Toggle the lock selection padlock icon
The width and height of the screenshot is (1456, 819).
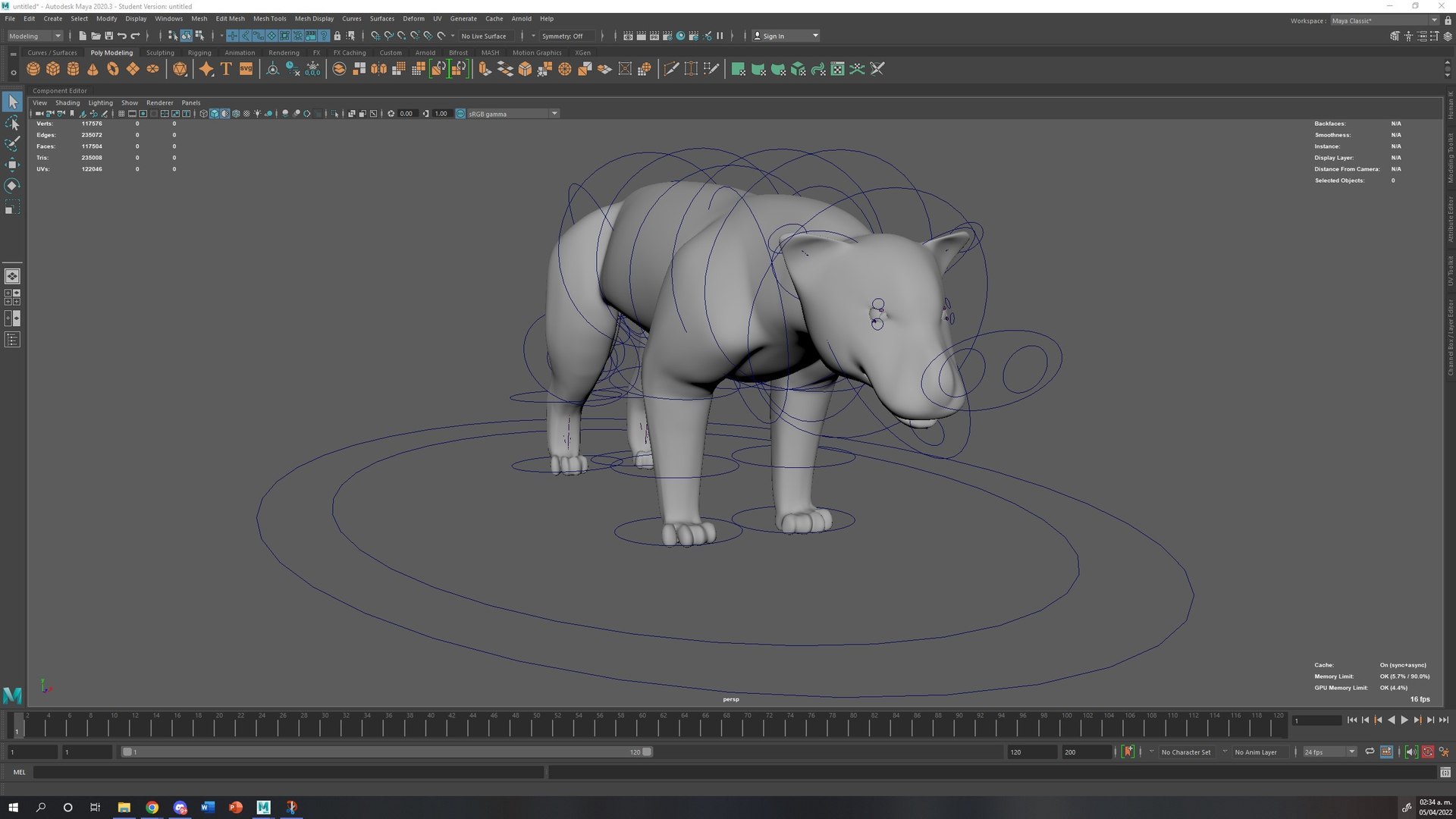pyautogui.click(x=337, y=36)
